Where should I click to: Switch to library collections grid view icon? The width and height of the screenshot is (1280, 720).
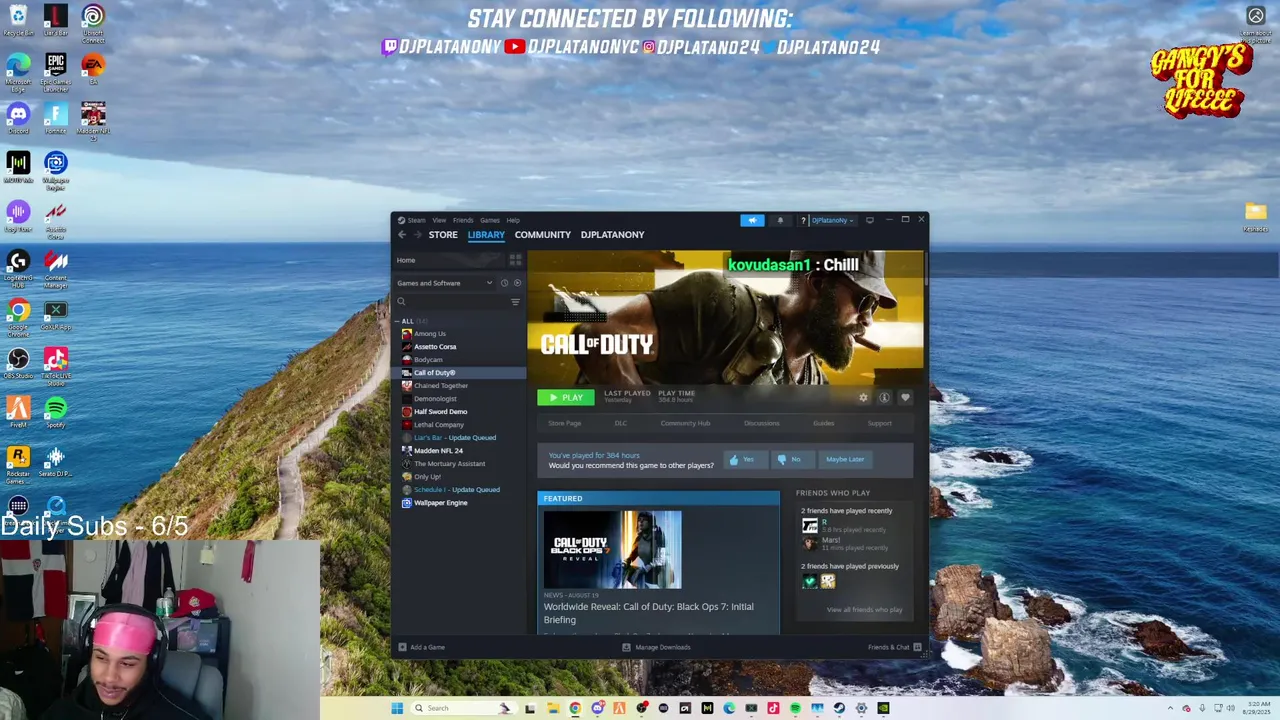[515, 260]
